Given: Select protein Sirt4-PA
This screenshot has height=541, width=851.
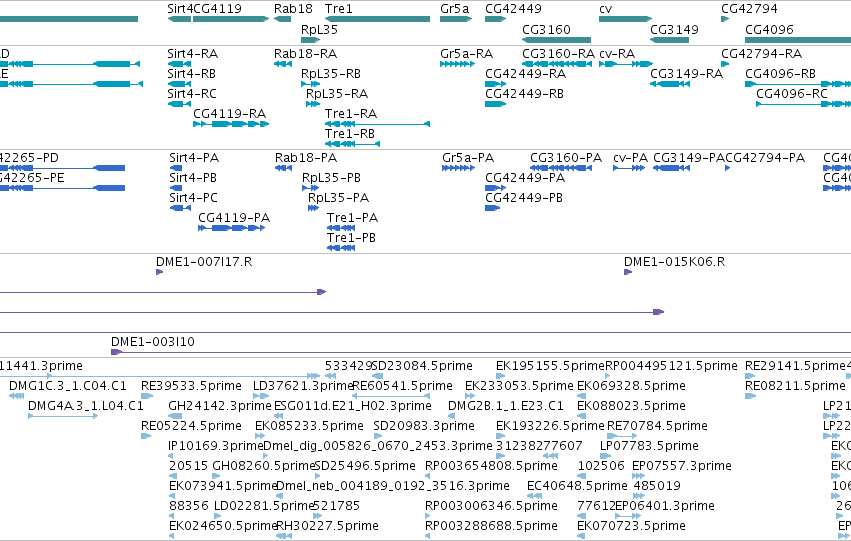Looking at the screenshot, I should click(176, 168).
